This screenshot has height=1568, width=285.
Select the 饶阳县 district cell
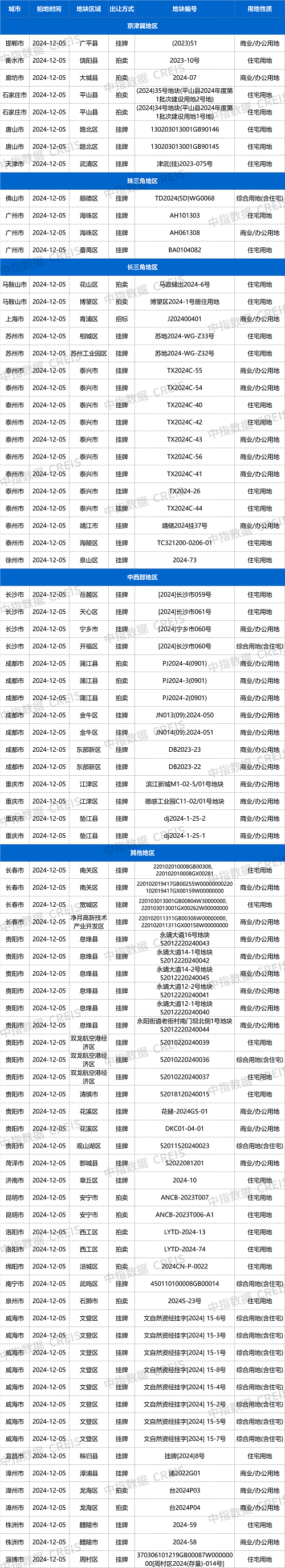point(89,60)
